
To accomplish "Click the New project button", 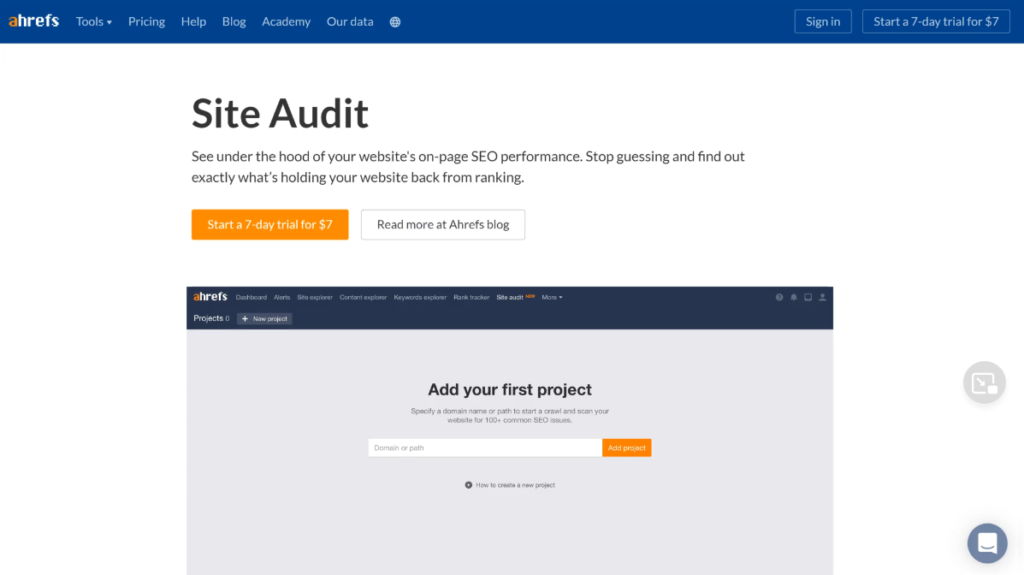I will coord(264,319).
